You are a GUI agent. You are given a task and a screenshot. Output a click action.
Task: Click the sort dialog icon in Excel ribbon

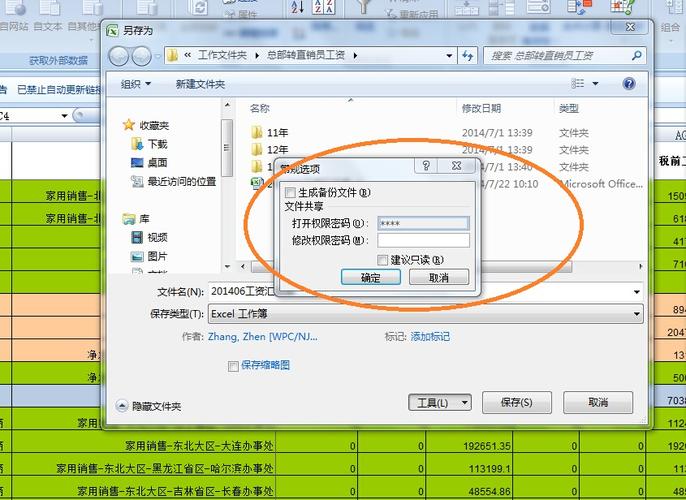[324, 7]
